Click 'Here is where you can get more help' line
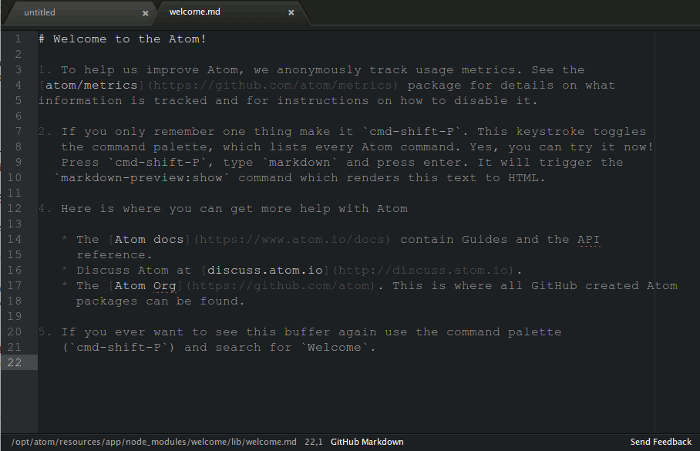 [x=234, y=209]
